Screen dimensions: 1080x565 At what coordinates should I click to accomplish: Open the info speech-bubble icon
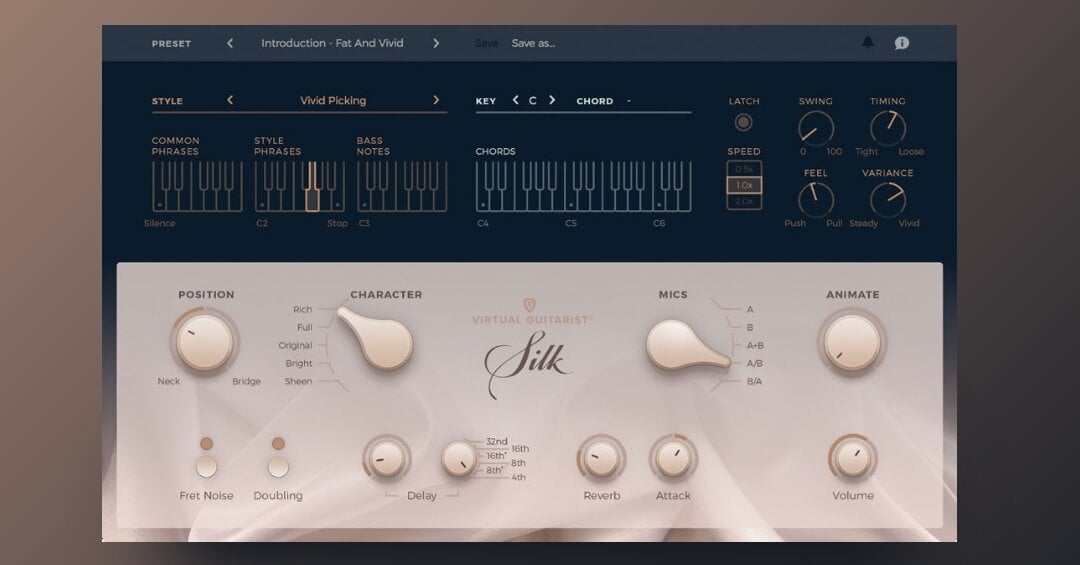(x=902, y=43)
